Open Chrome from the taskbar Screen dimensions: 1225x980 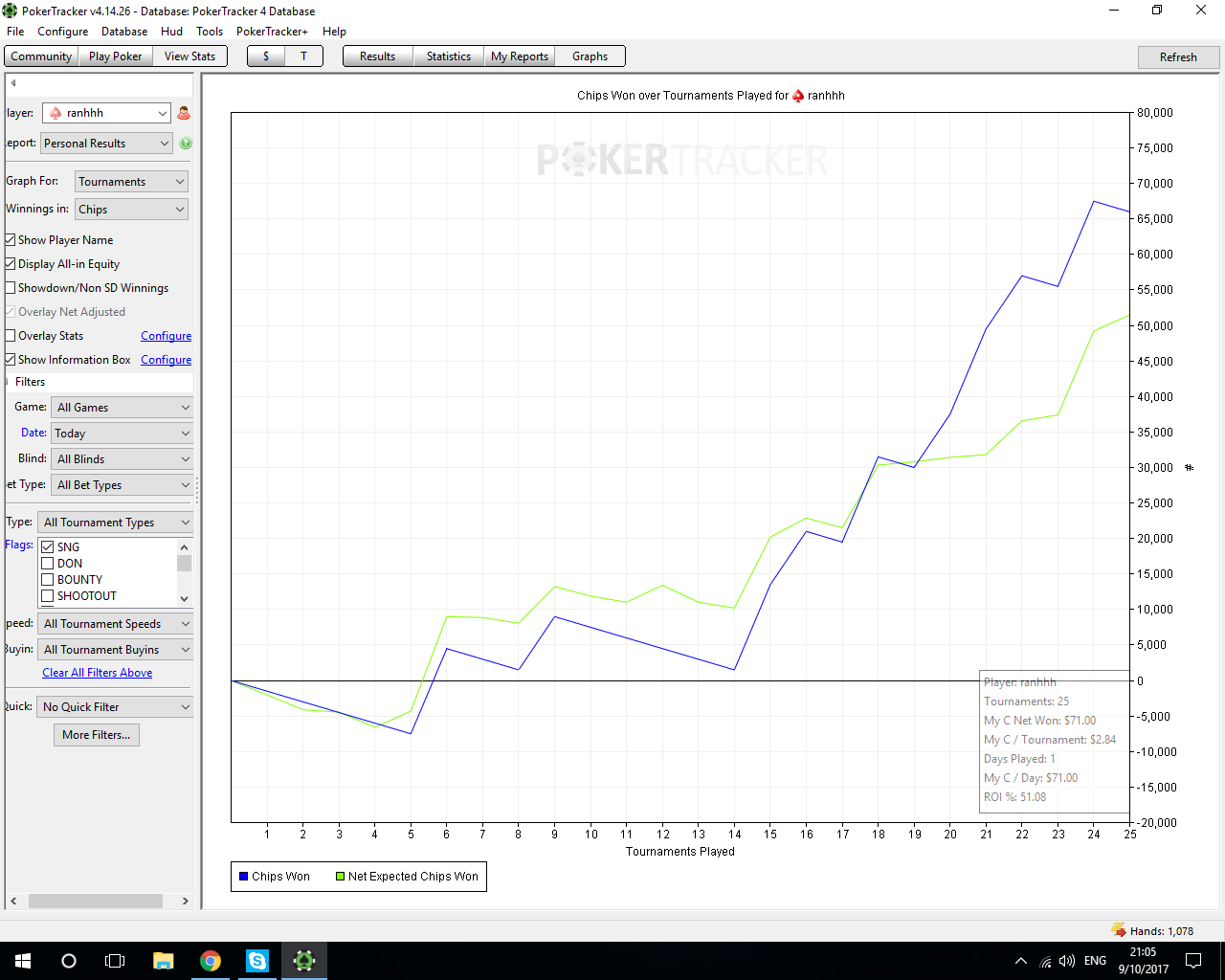pyautogui.click(x=211, y=961)
